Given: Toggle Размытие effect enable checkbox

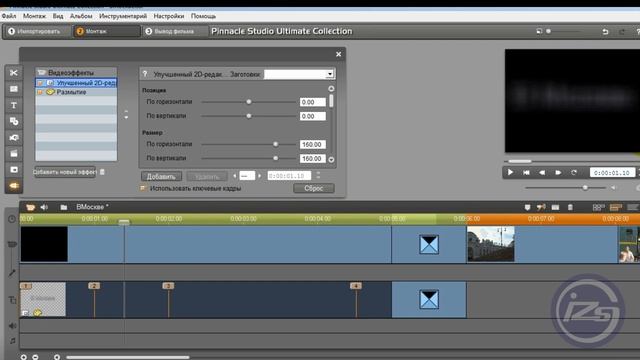Looking at the screenshot, I should click(x=40, y=92).
